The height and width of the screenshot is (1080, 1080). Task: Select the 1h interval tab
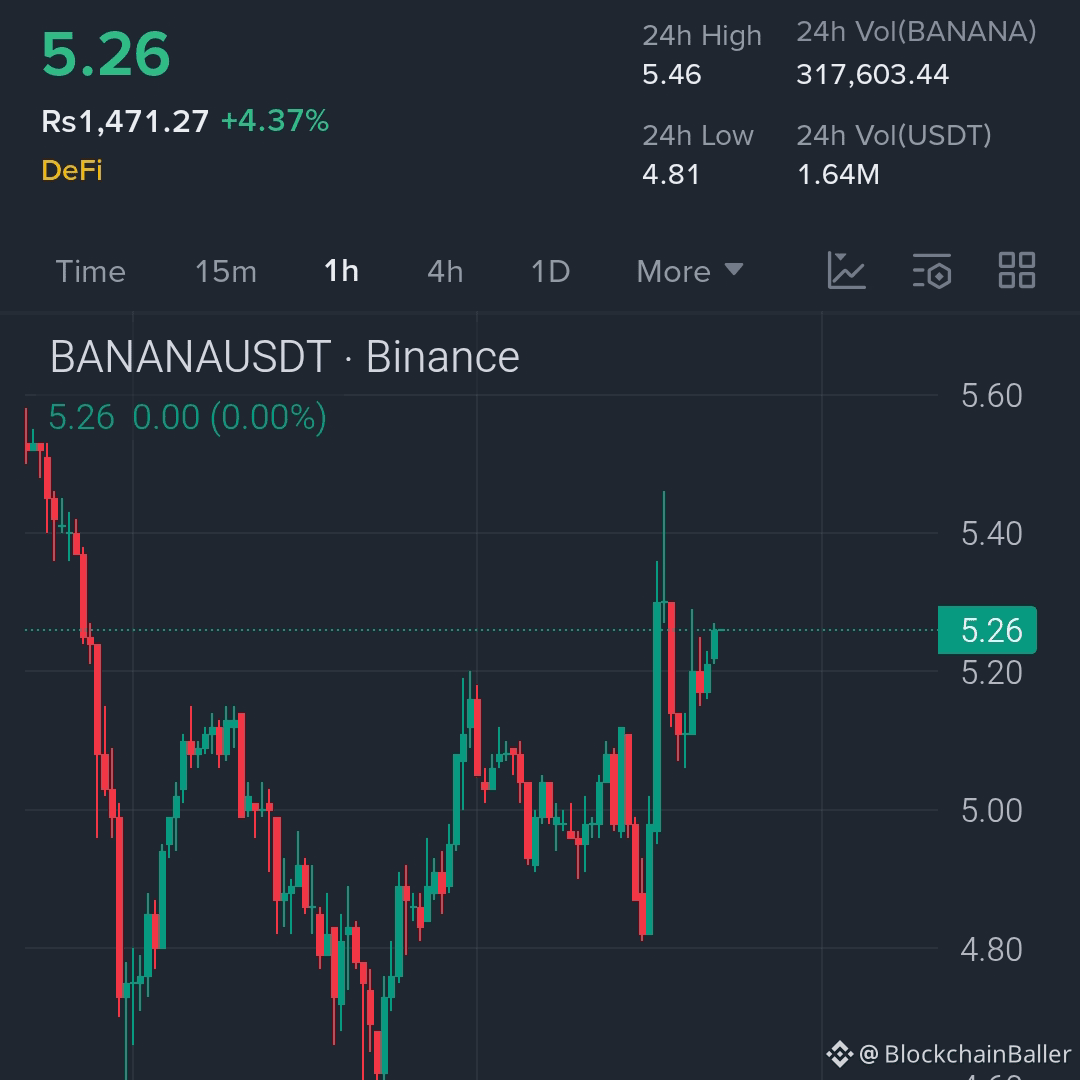(x=341, y=272)
